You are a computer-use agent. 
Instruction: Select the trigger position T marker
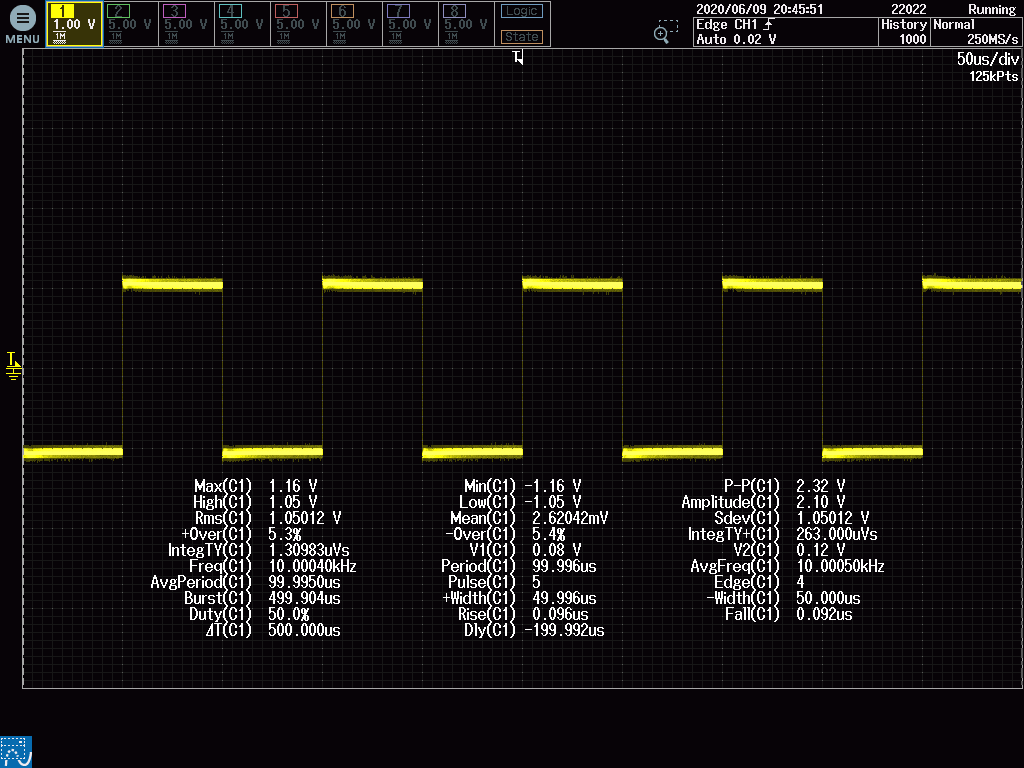point(518,57)
